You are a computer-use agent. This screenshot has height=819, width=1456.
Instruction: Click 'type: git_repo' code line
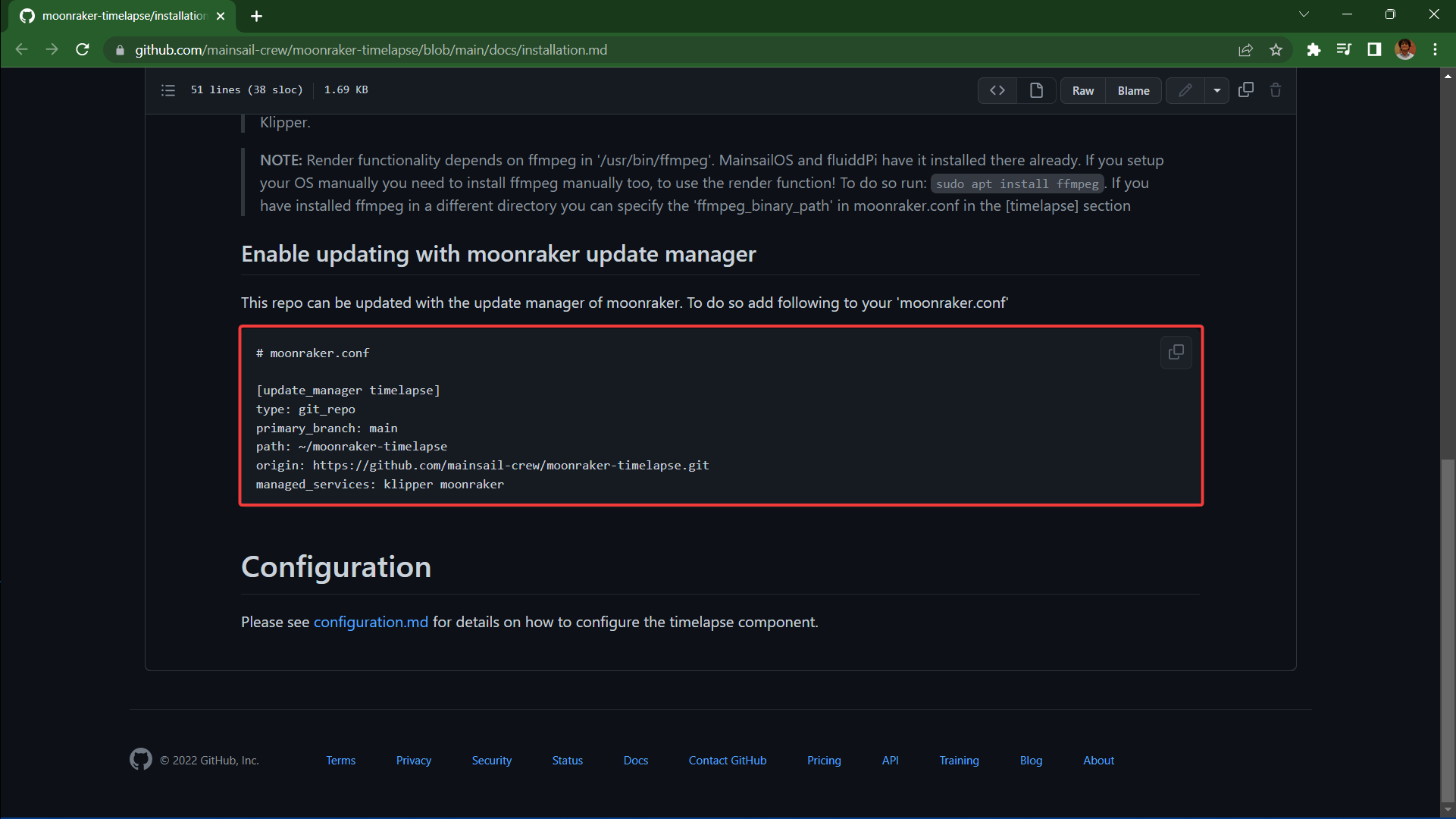pyautogui.click(x=305, y=409)
